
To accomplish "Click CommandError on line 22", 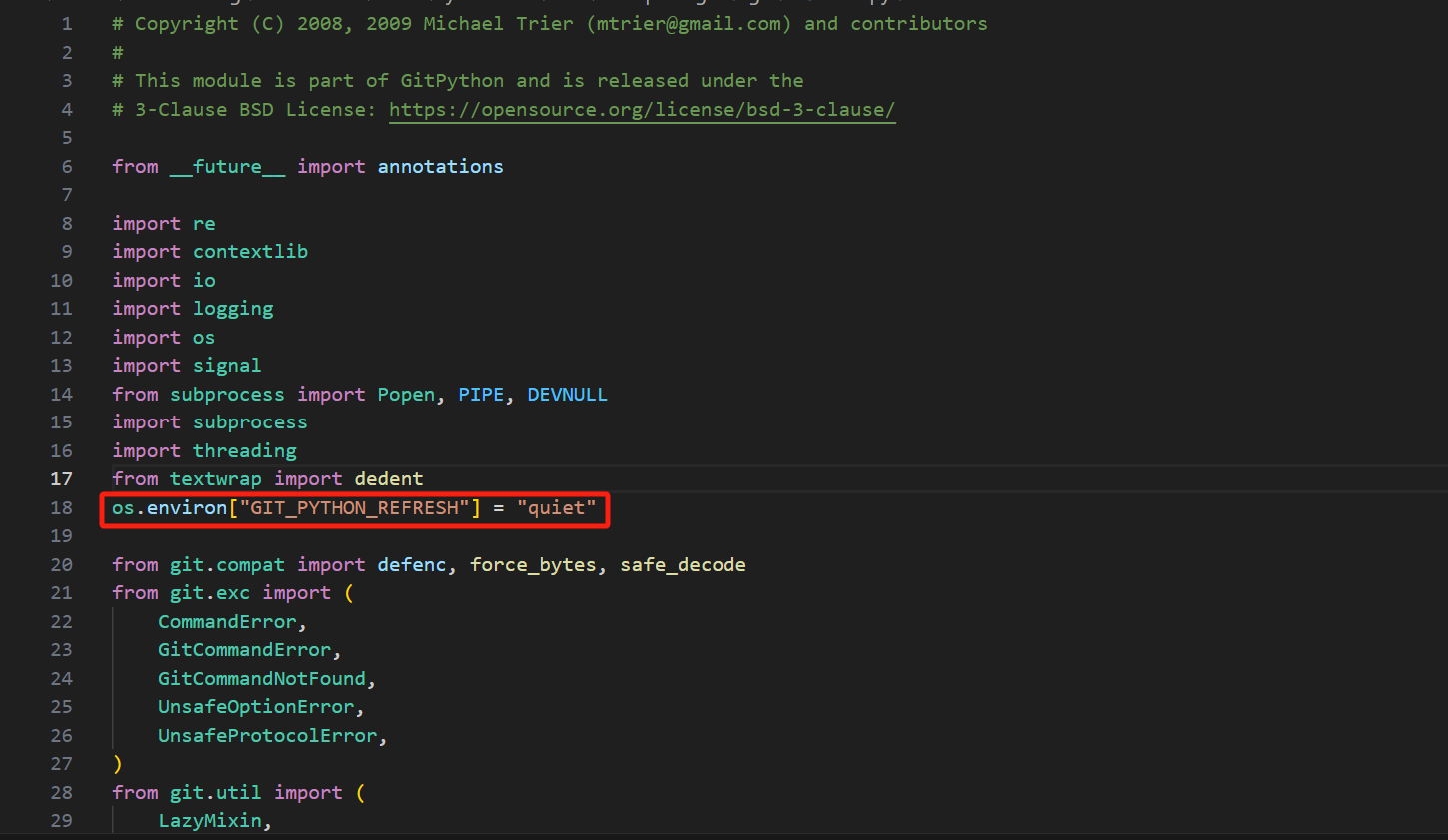I will [x=227, y=621].
